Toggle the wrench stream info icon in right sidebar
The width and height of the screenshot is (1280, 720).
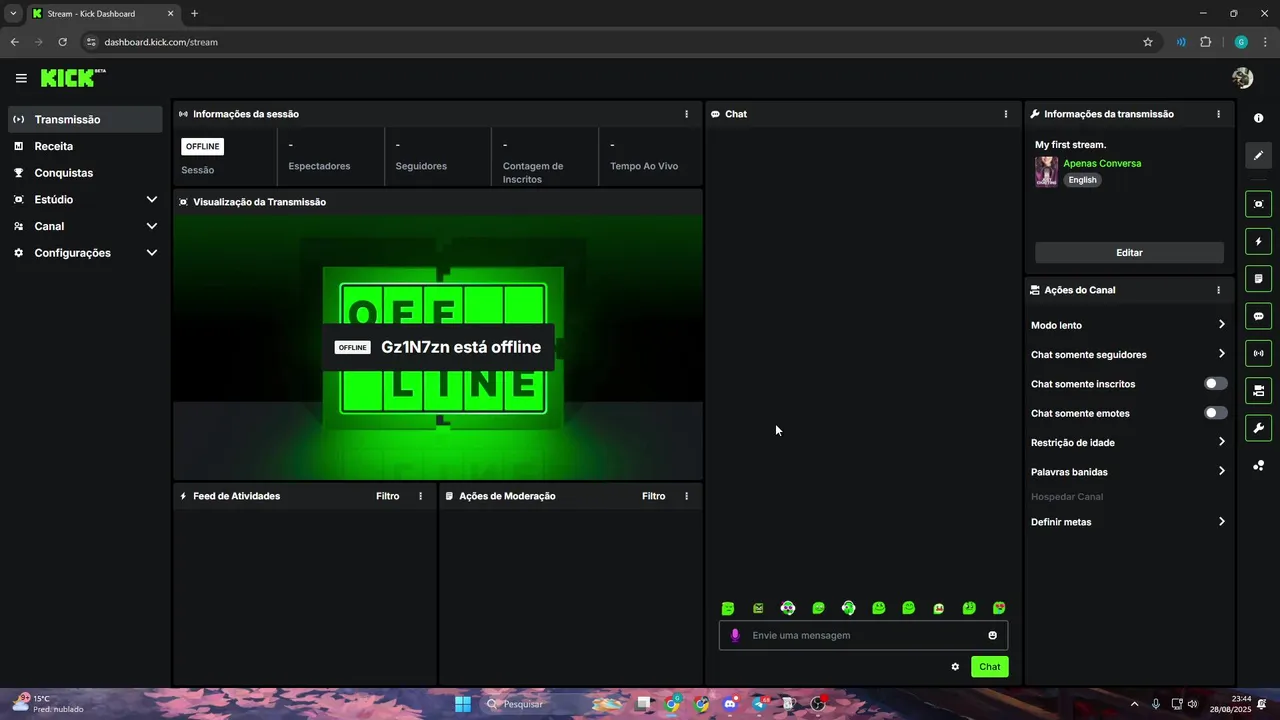point(1258,428)
